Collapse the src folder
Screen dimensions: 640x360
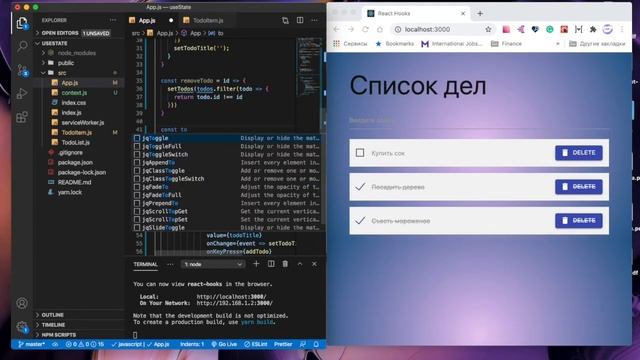pyautogui.click(x=62, y=73)
